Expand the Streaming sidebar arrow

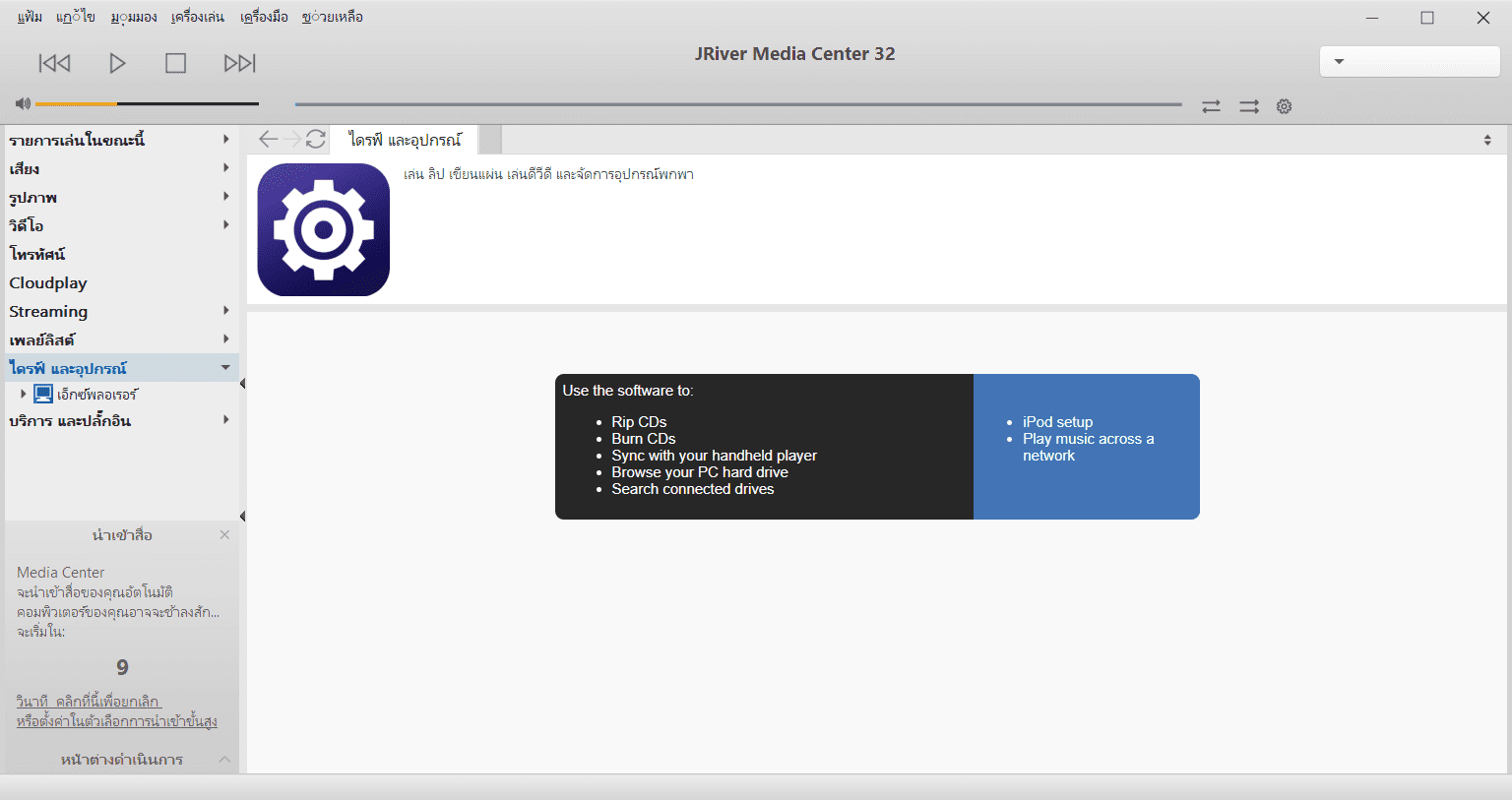pyautogui.click(x=226, y=311)
